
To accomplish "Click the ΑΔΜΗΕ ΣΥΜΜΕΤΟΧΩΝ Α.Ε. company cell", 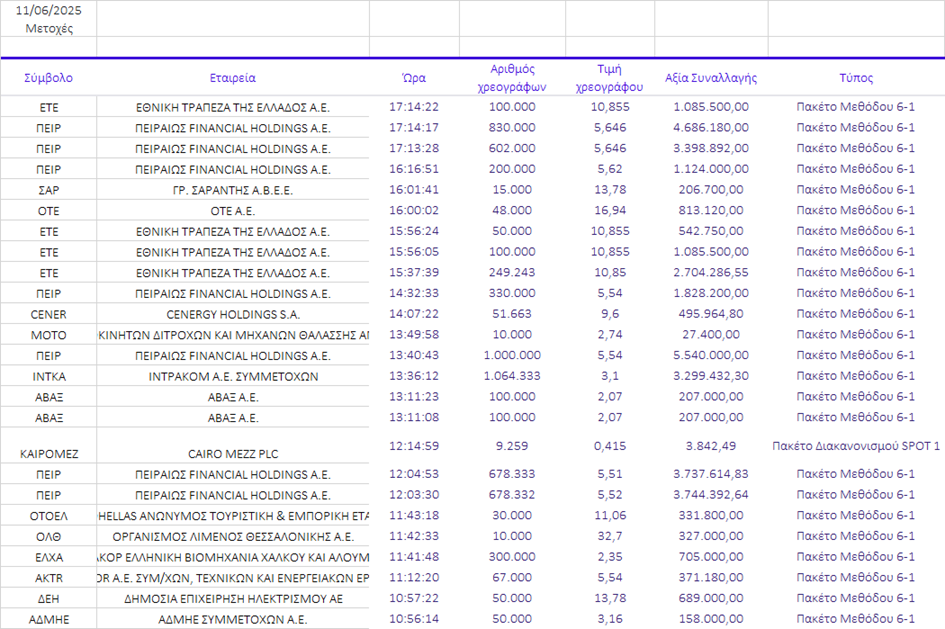I will tap(233, 619).
